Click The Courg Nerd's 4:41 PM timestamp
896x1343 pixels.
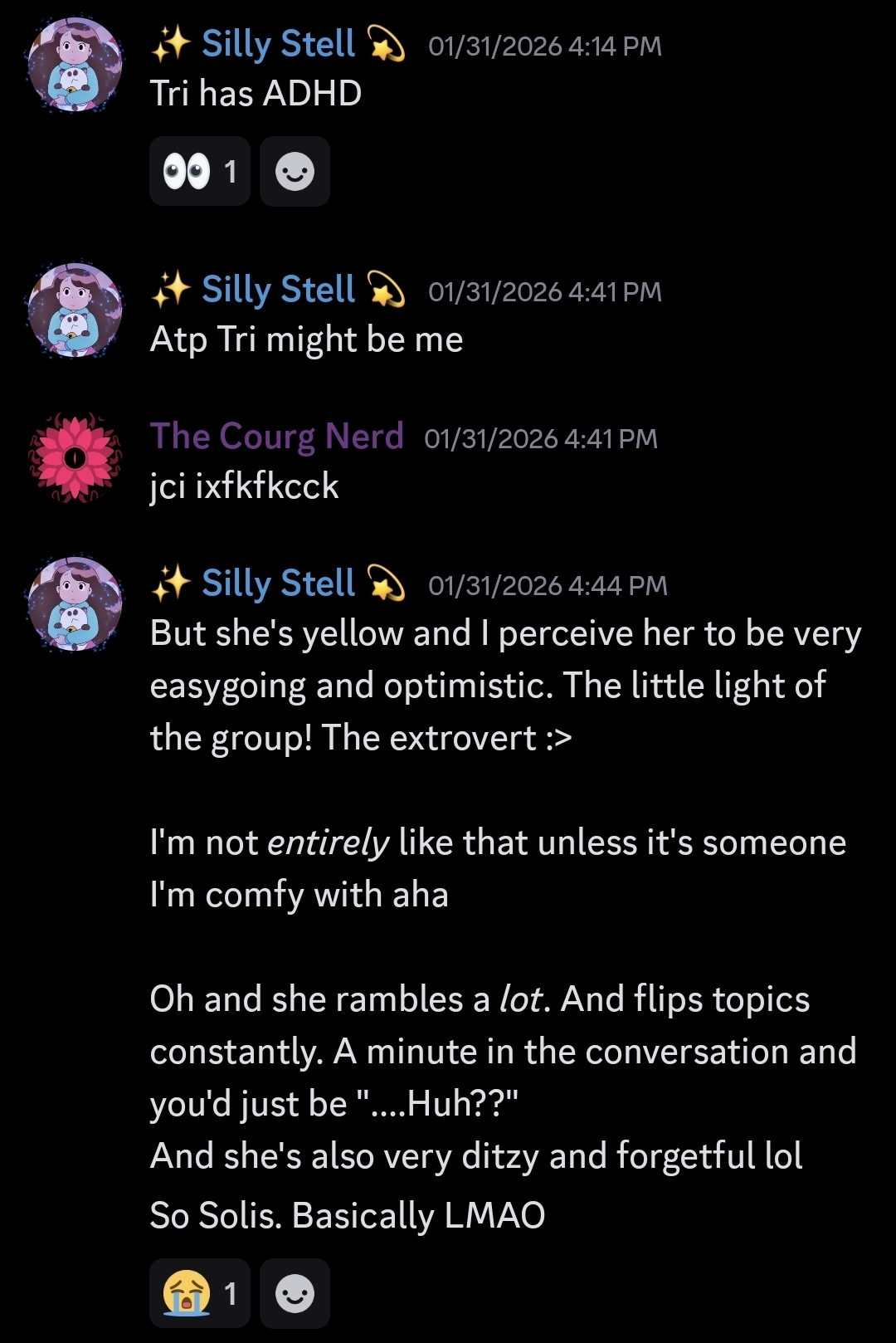coord(540,439)
